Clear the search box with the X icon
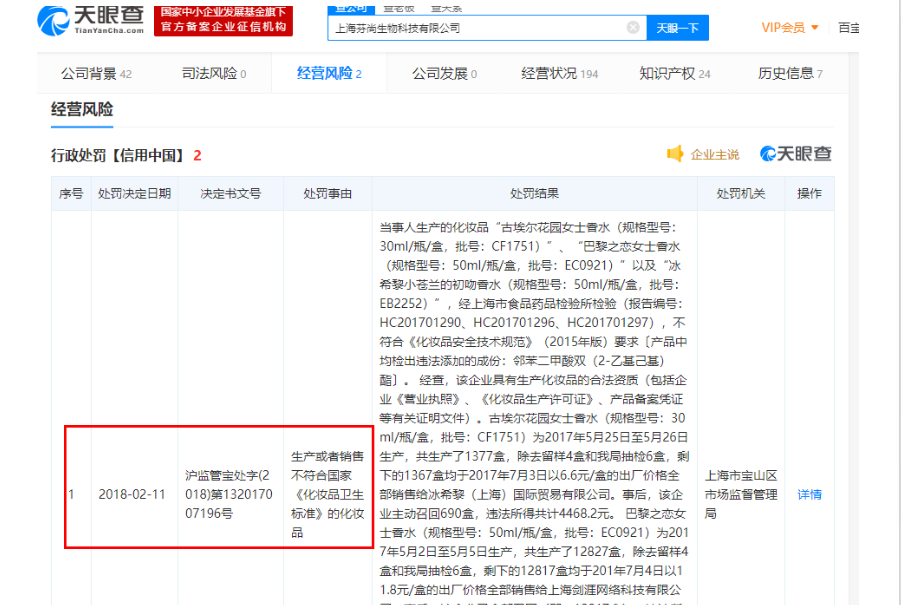Screen dimensions: 901x605 [x=633, y=28]
